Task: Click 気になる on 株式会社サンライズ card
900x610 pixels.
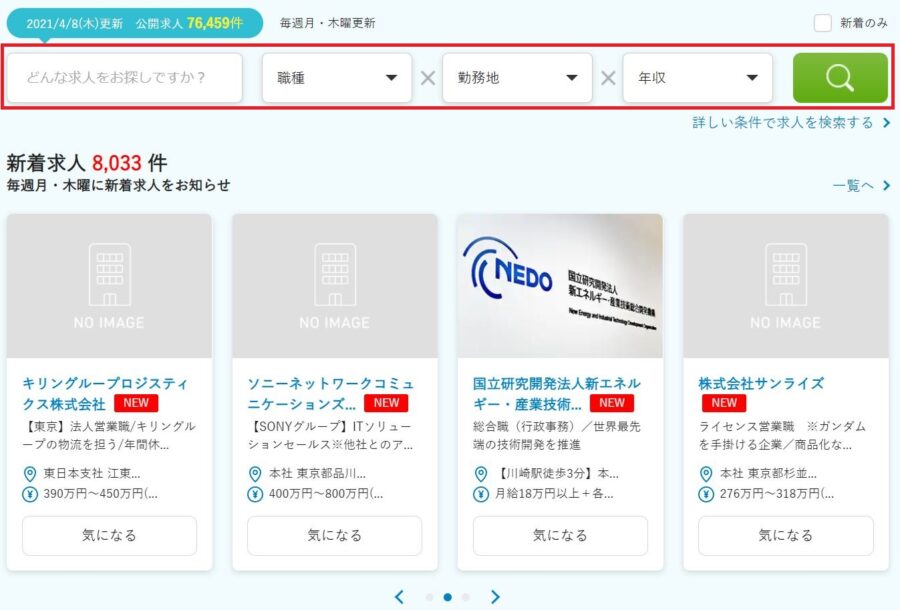Action: (786, 535)
